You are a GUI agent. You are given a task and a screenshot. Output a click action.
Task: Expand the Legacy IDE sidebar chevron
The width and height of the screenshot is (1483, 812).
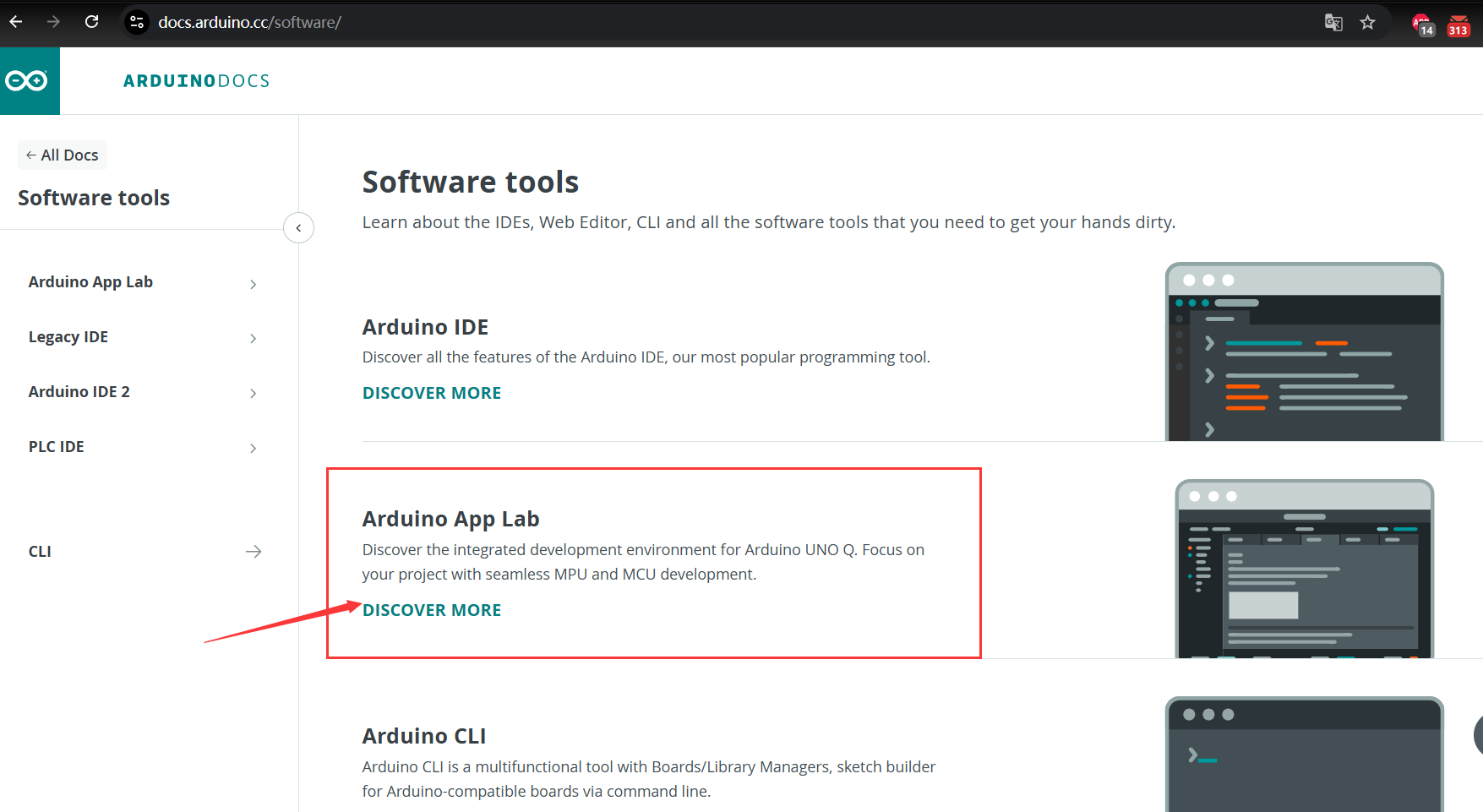point(253,339)
